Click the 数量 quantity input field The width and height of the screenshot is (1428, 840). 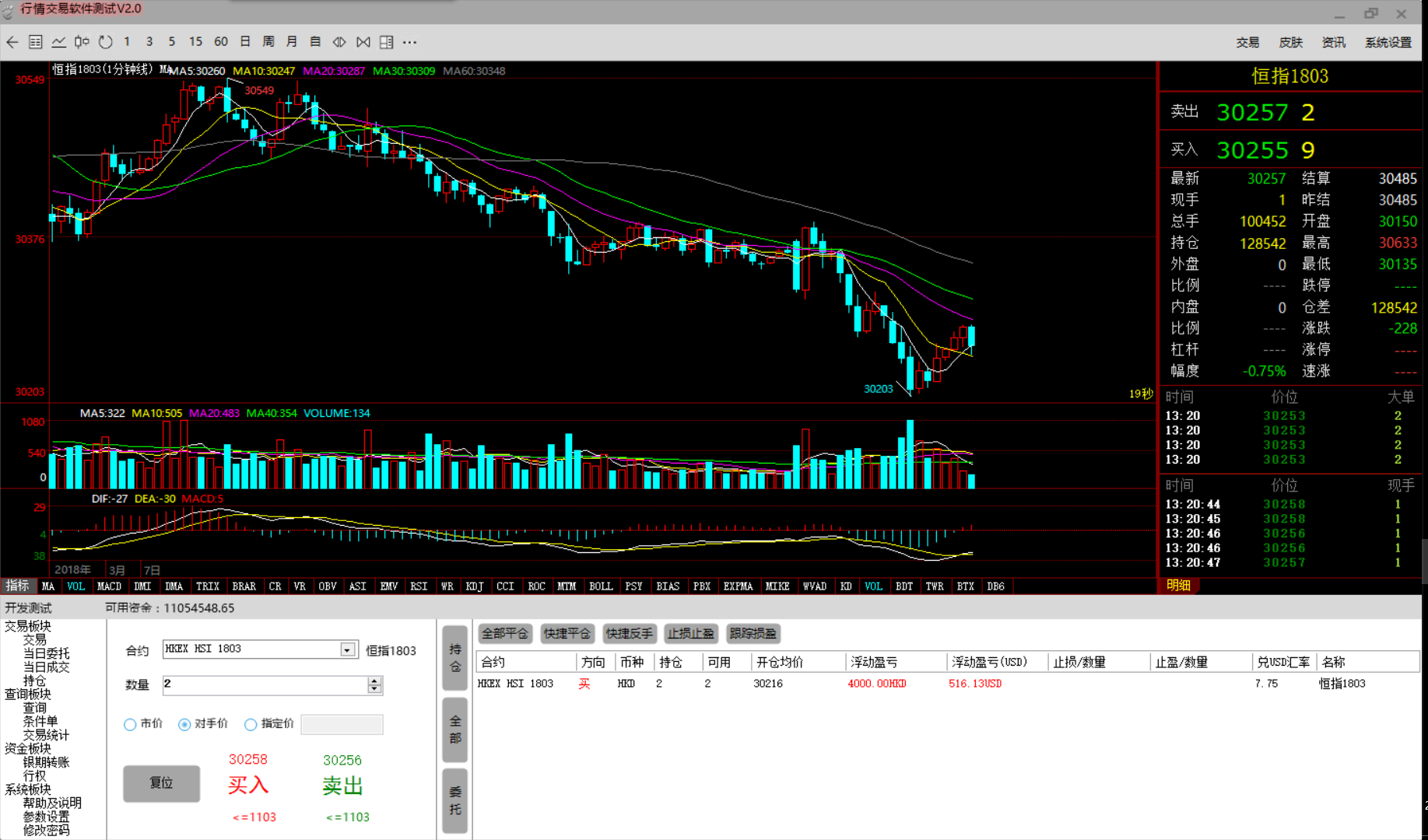tap(265, 685)
